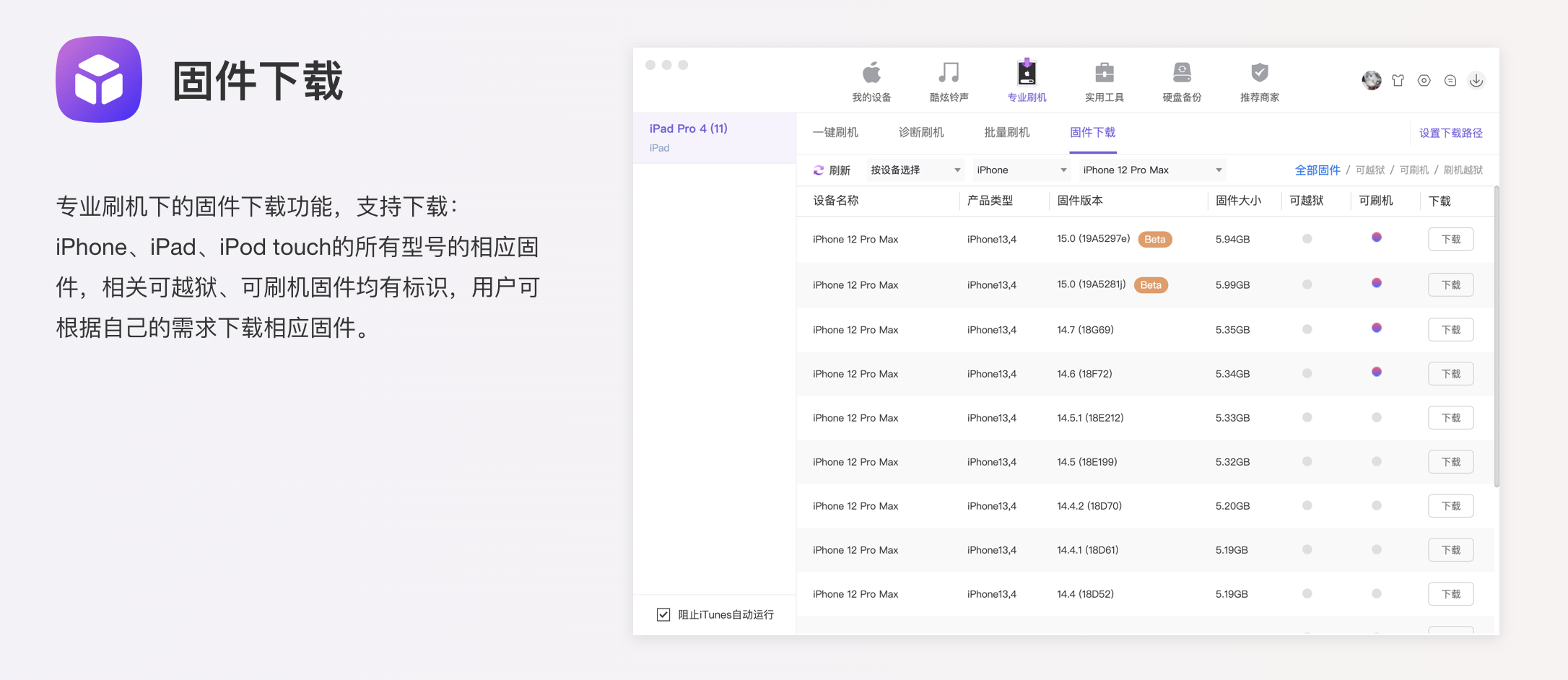Click jailbreak dot for 14.4 (18D52)
Screen dimensions: 1568x680
[x=1307, y=593]
